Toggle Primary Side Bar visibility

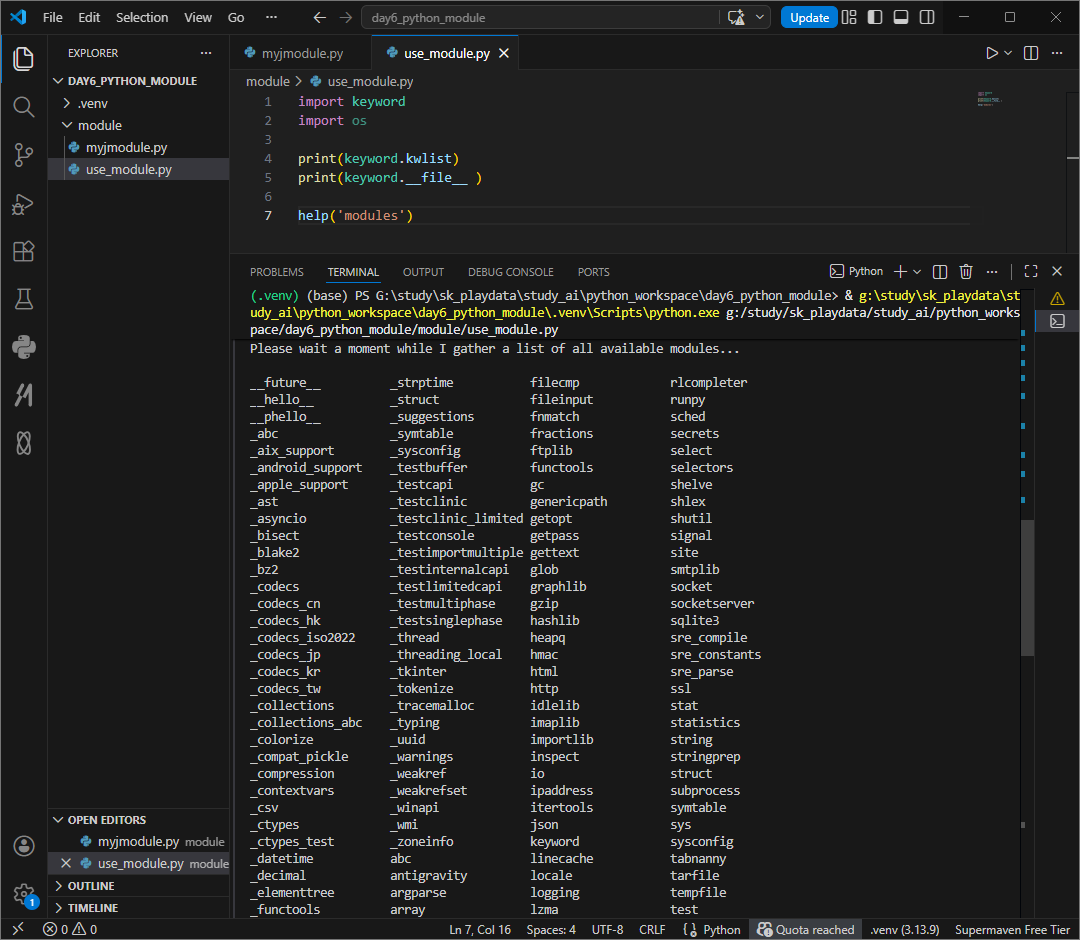click(x=875, y=17)
